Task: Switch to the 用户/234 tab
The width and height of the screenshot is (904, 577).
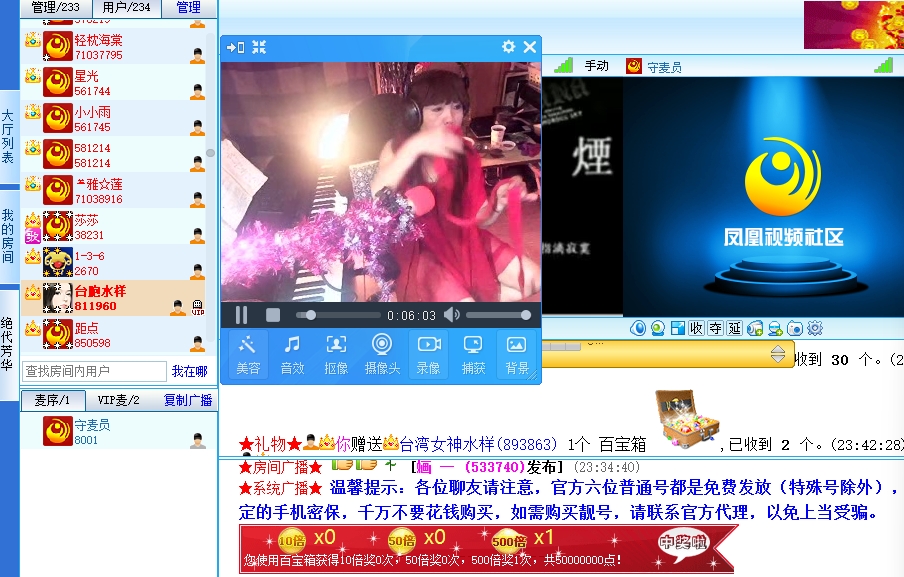Action: [127, 8]
